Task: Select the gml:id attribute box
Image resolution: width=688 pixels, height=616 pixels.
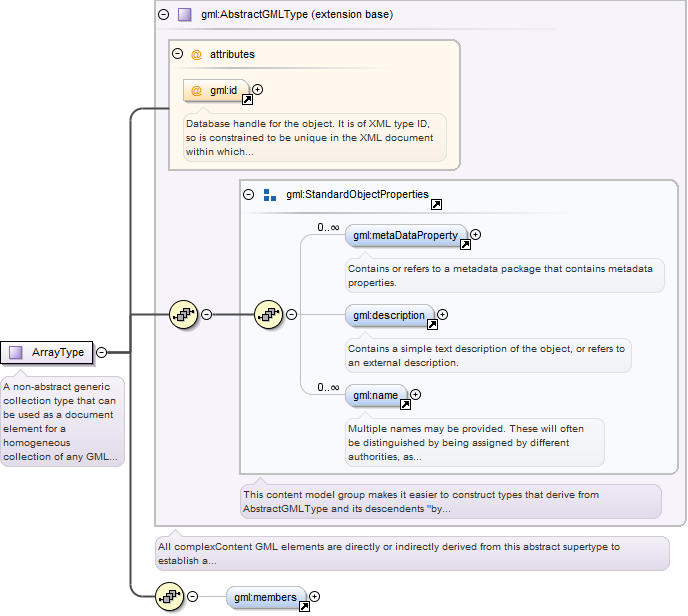Action: [216, 91]
